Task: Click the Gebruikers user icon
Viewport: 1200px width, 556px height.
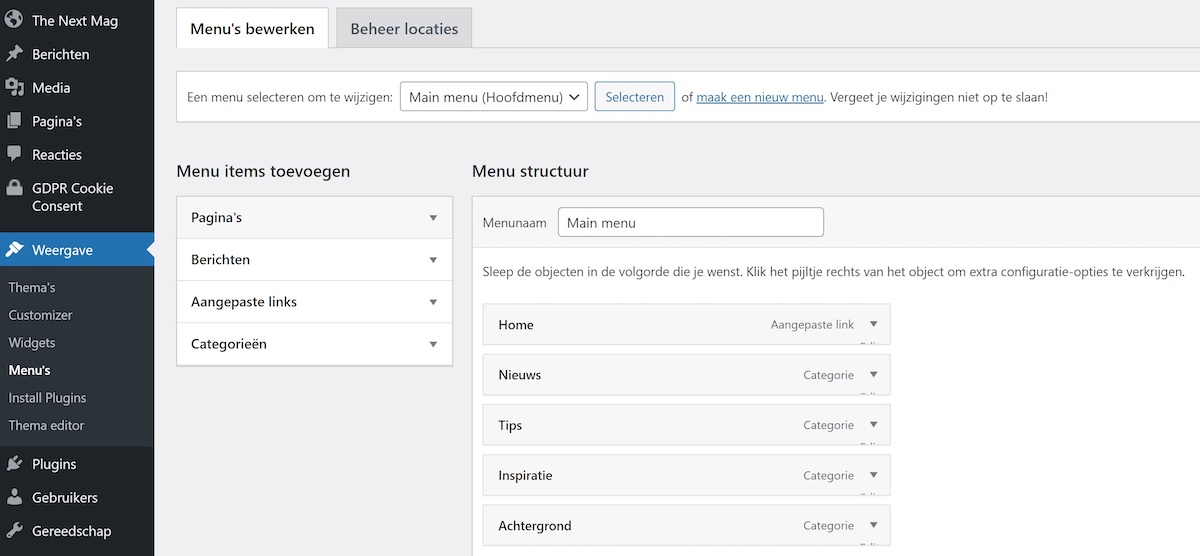Action: point(14,497)
